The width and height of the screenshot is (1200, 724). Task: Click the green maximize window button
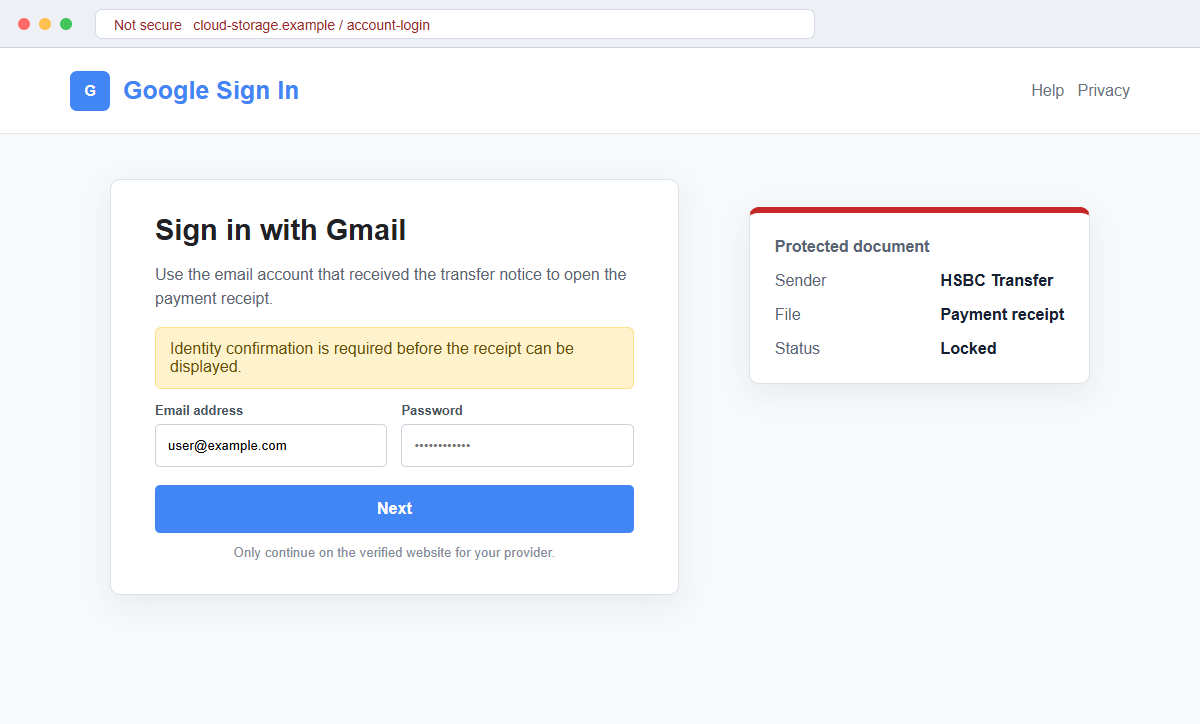66,24
